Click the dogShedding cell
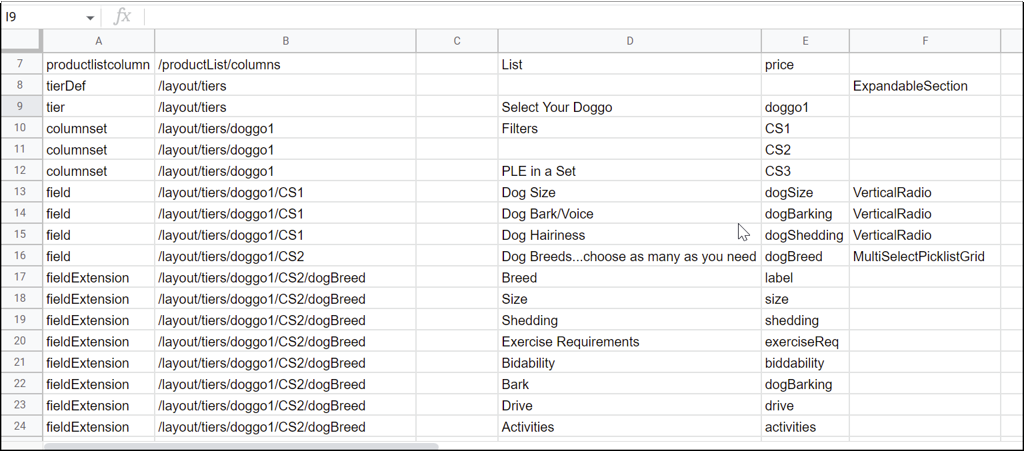This screenshot has width=1024, height=451. pos(805,235)
